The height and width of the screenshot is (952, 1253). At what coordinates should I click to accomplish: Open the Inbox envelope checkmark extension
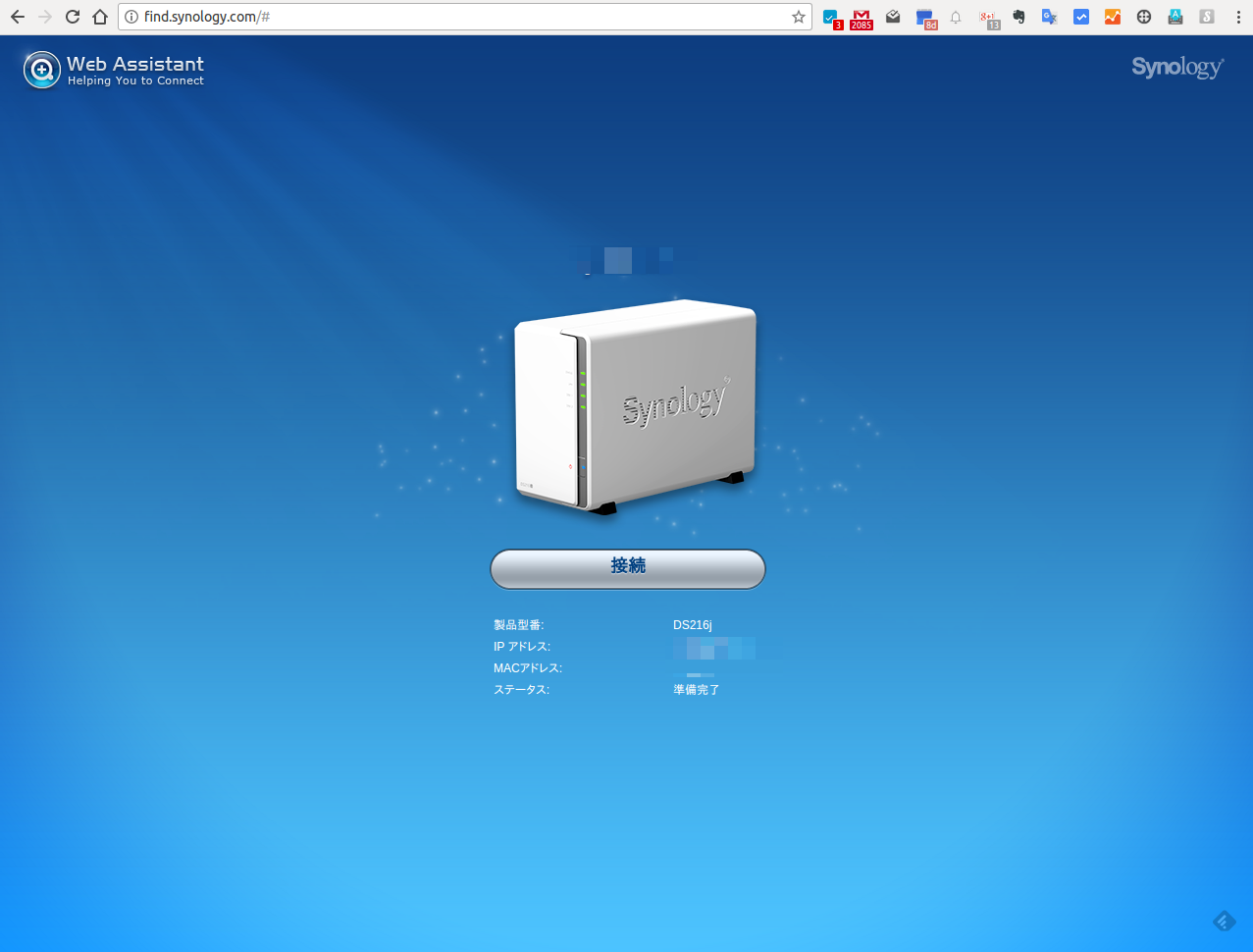pyautogui.click(x=893, y=17)
